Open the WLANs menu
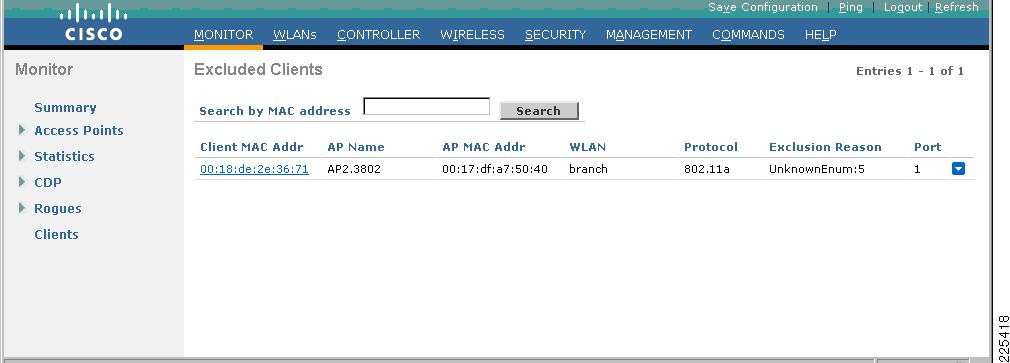The image size is (1010, 363). point(295,35)
